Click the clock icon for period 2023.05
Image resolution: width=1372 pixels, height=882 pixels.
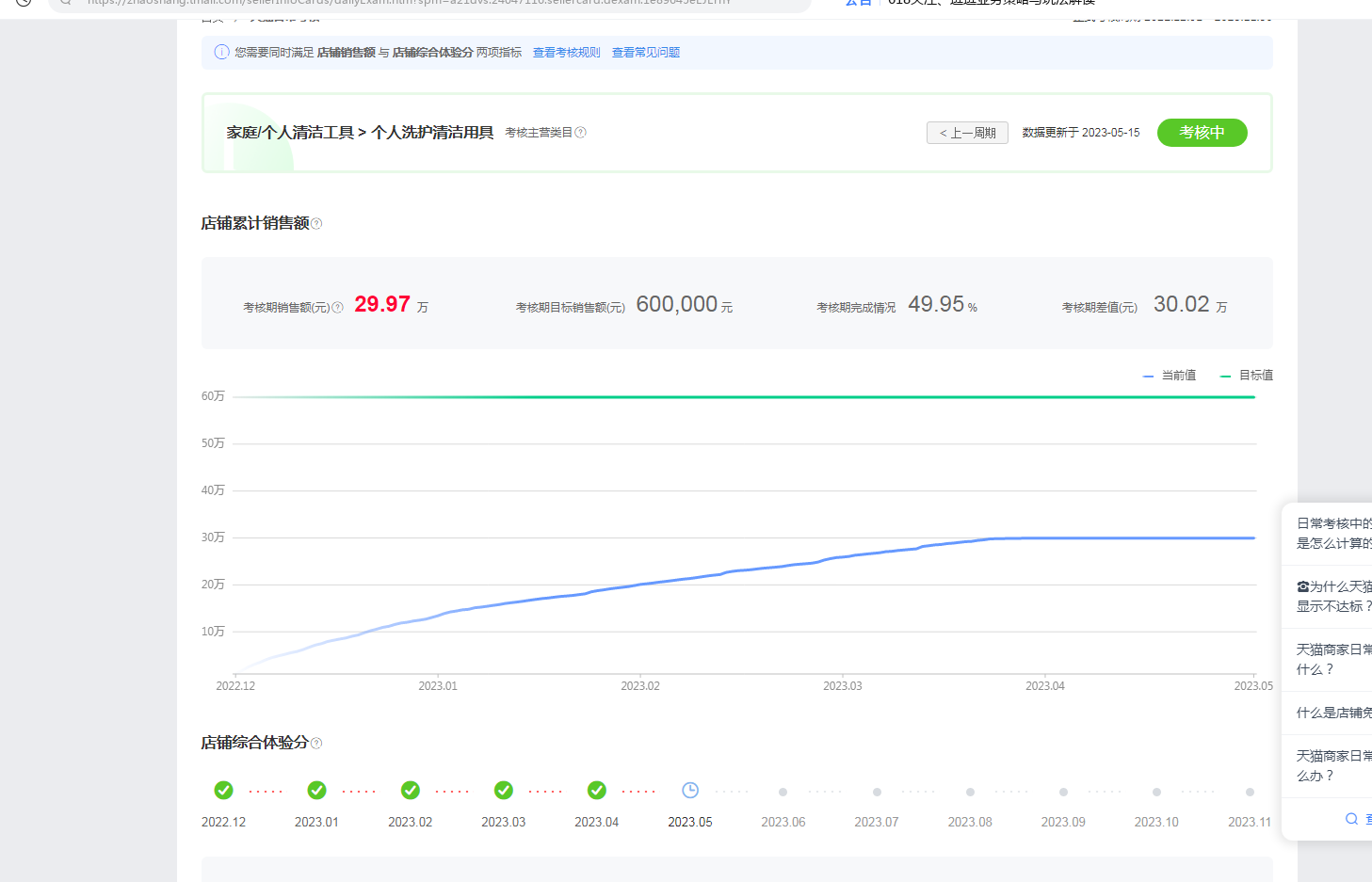pos(690,790)
